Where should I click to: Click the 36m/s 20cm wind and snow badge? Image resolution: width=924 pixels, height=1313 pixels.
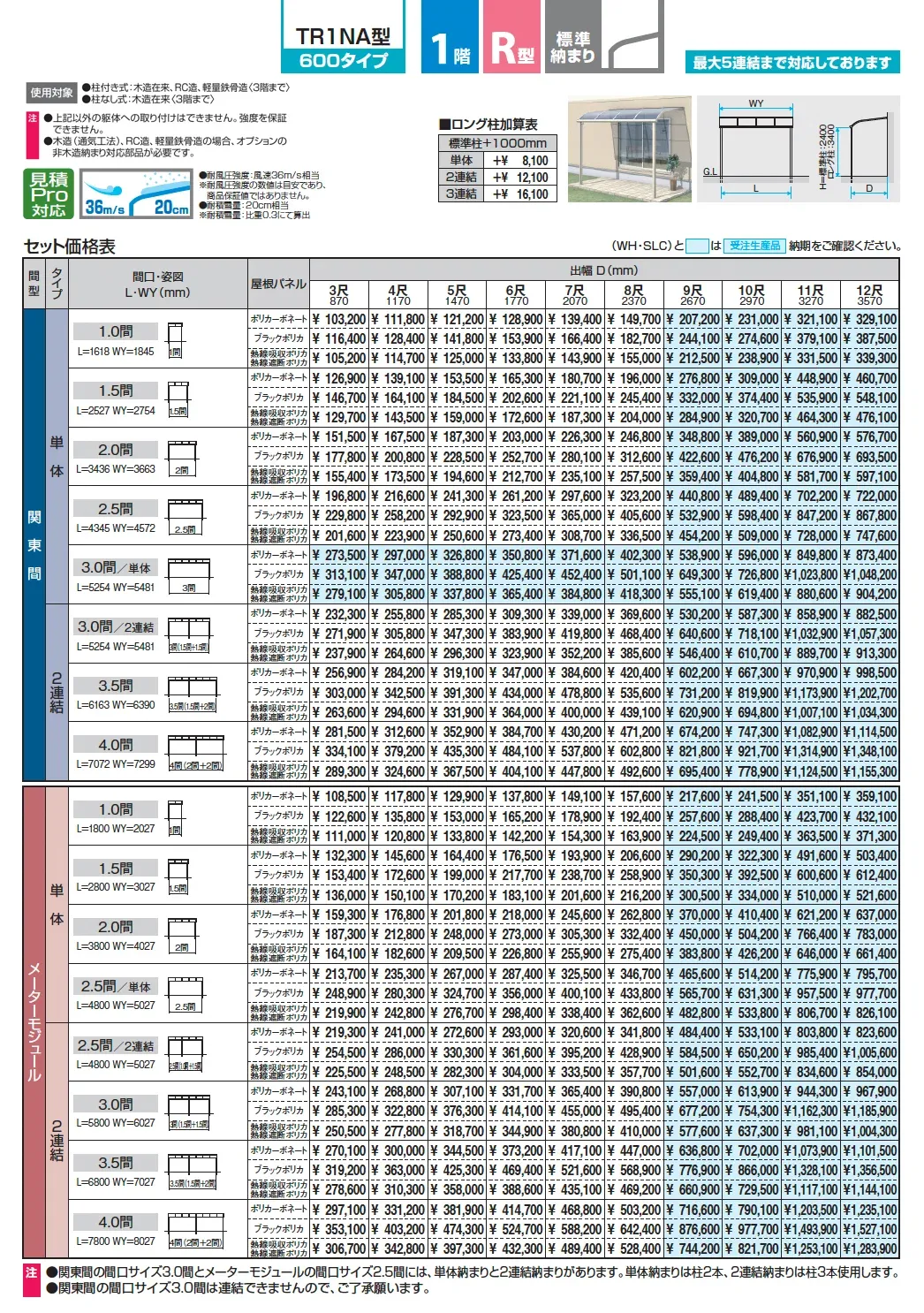tap(137, 194)
